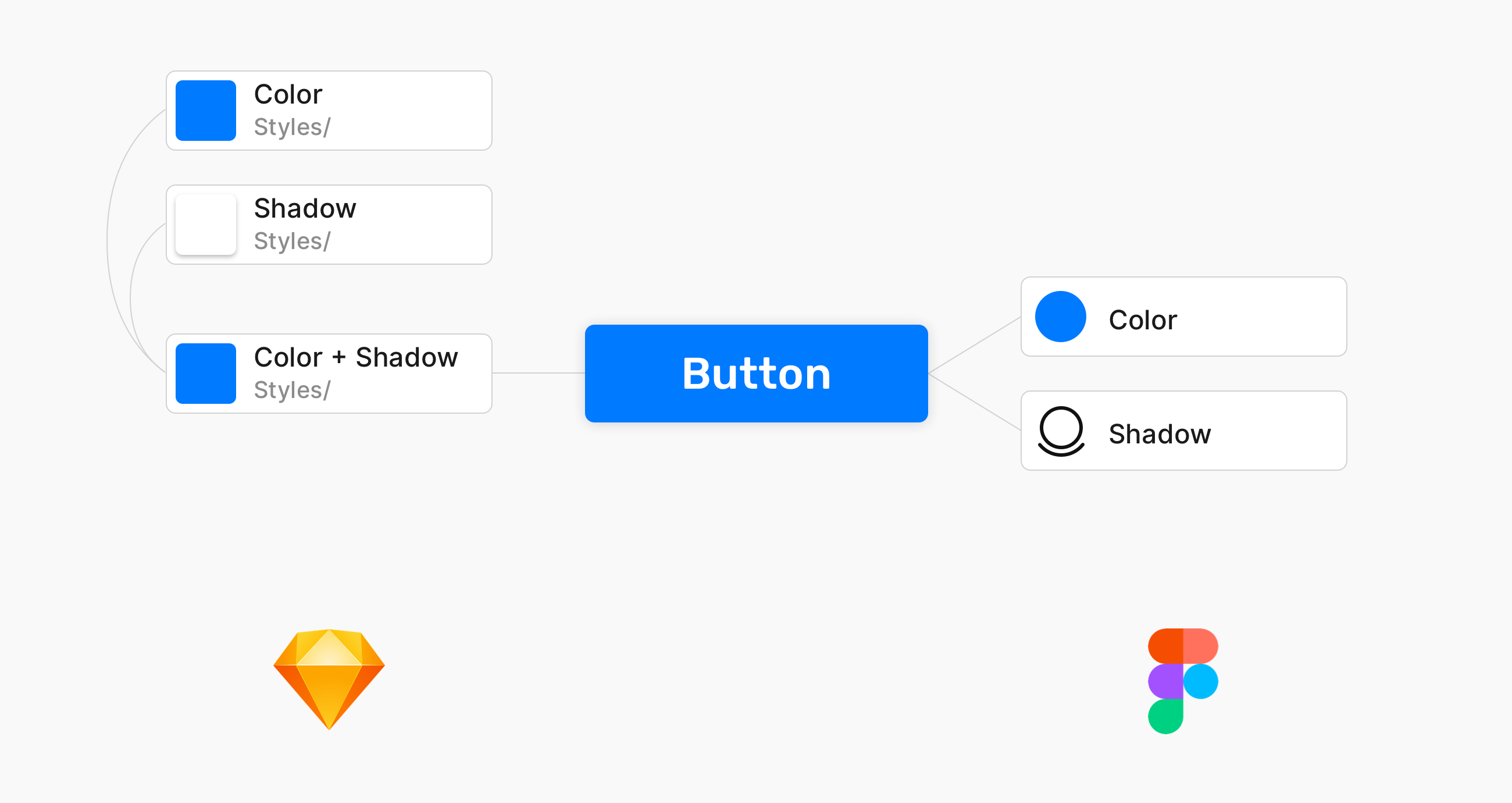Click the Shadow effect ring icon
The height and width of the screenshot is (803, 1512).
click(1061, 431)
